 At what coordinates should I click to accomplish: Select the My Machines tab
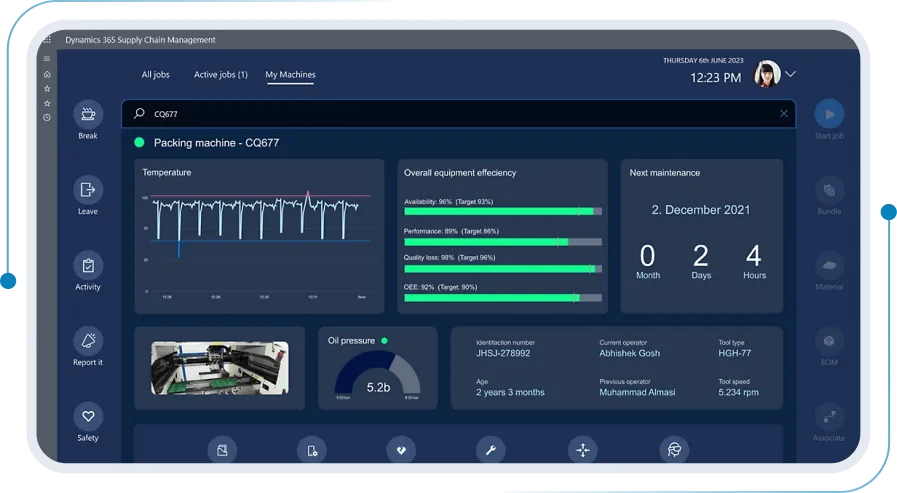tap(290, 74)
